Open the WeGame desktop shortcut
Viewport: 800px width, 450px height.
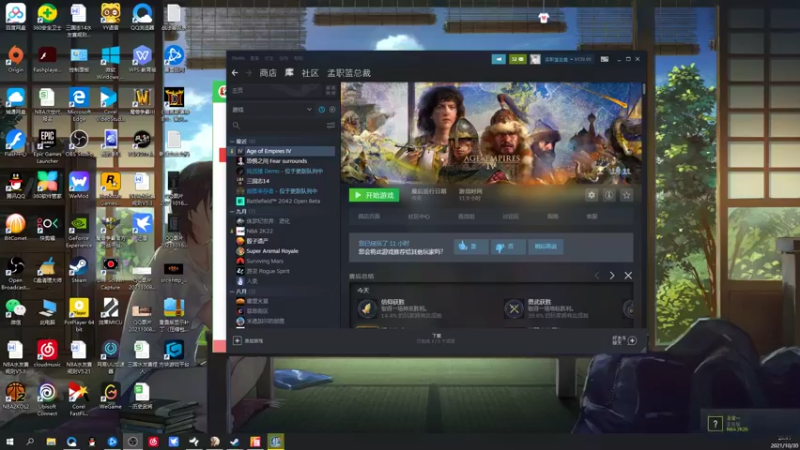(110, 396)
